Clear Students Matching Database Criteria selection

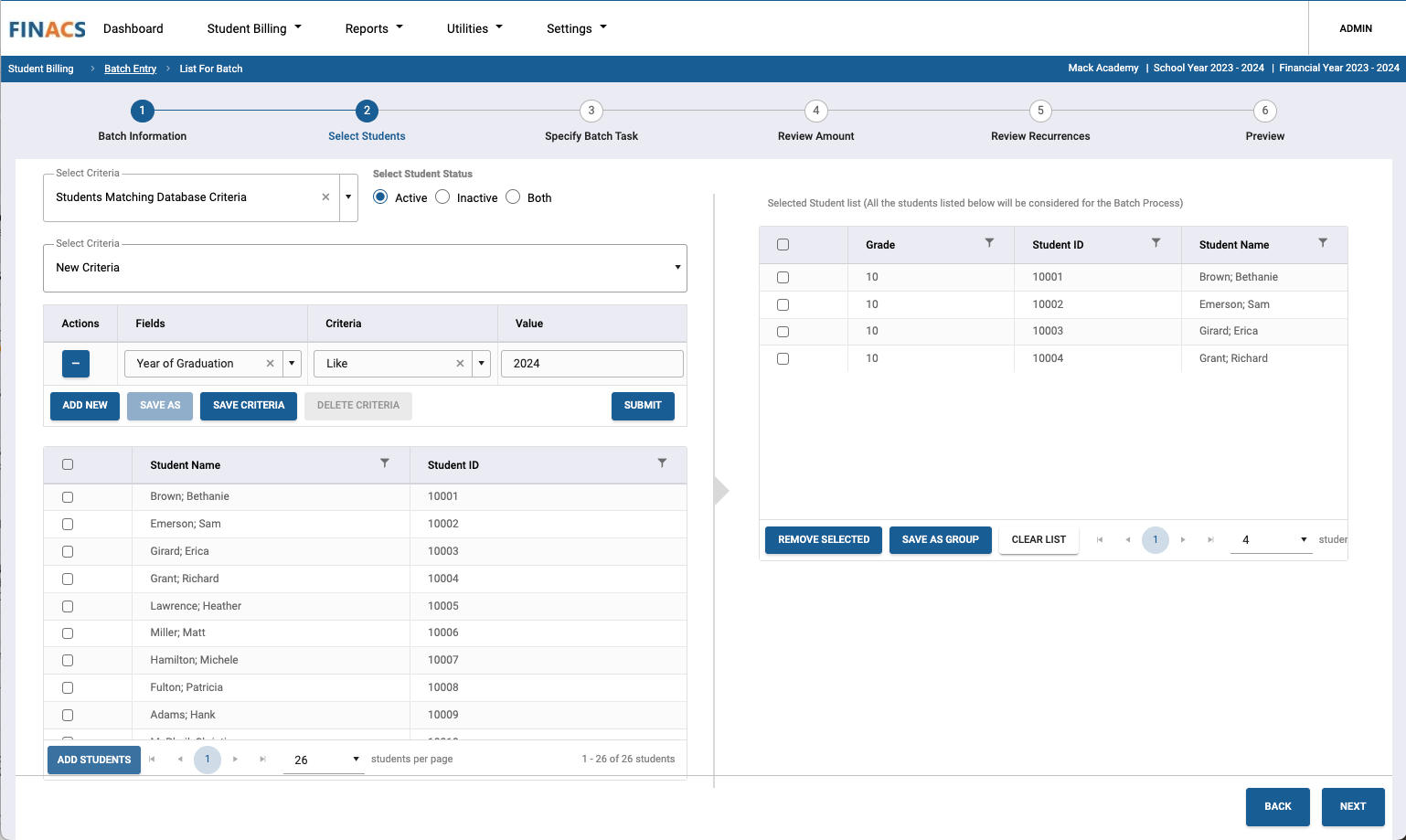click(x=325, y=197)
